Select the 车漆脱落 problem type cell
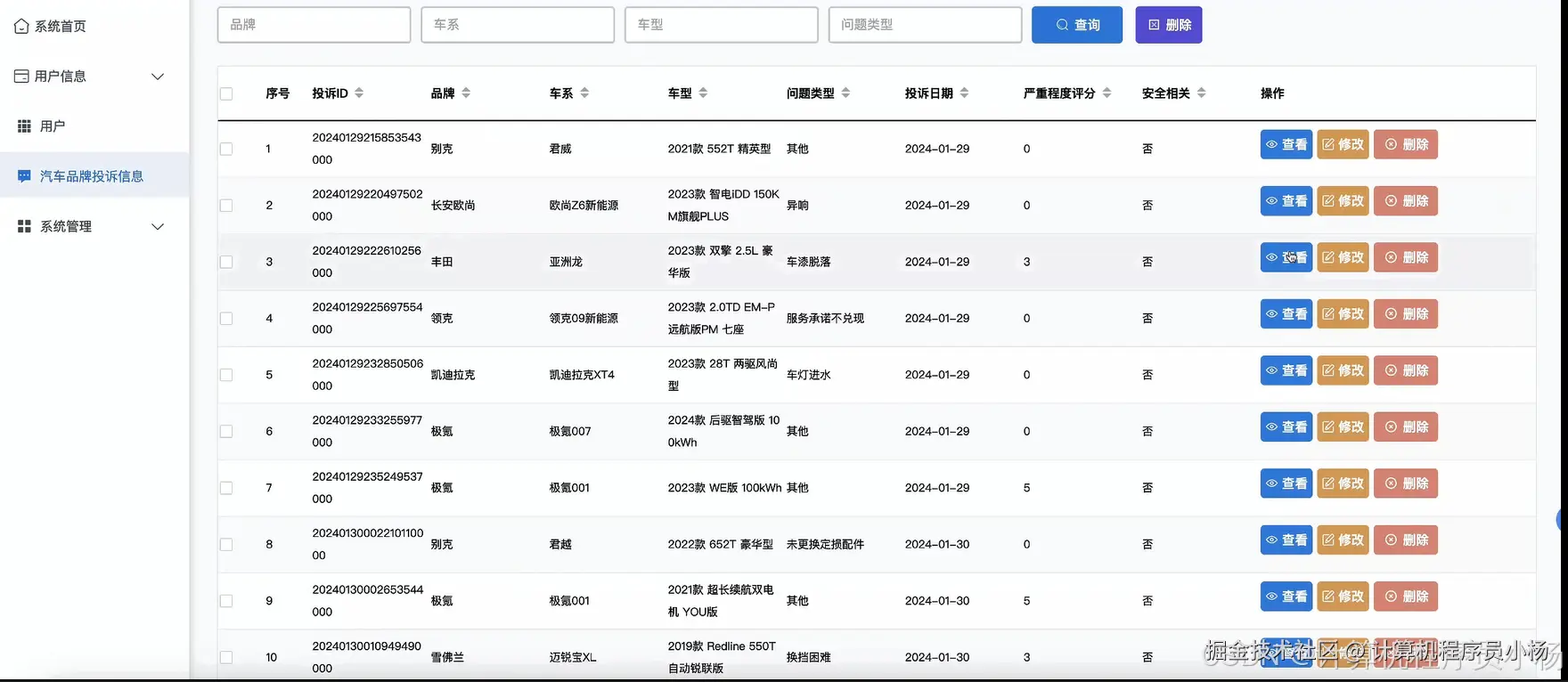Image resolution: width=1568 pixels, height=682 pixels. (809, 262)
